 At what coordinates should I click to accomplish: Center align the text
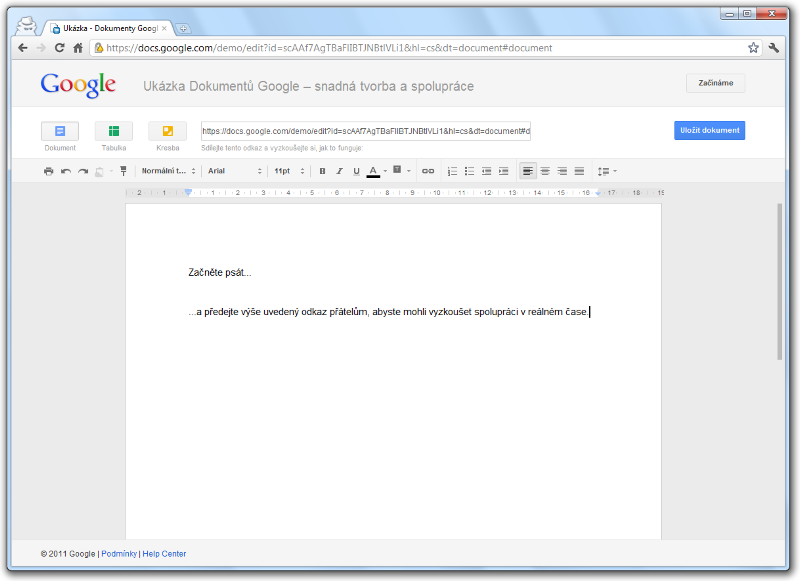545,171
